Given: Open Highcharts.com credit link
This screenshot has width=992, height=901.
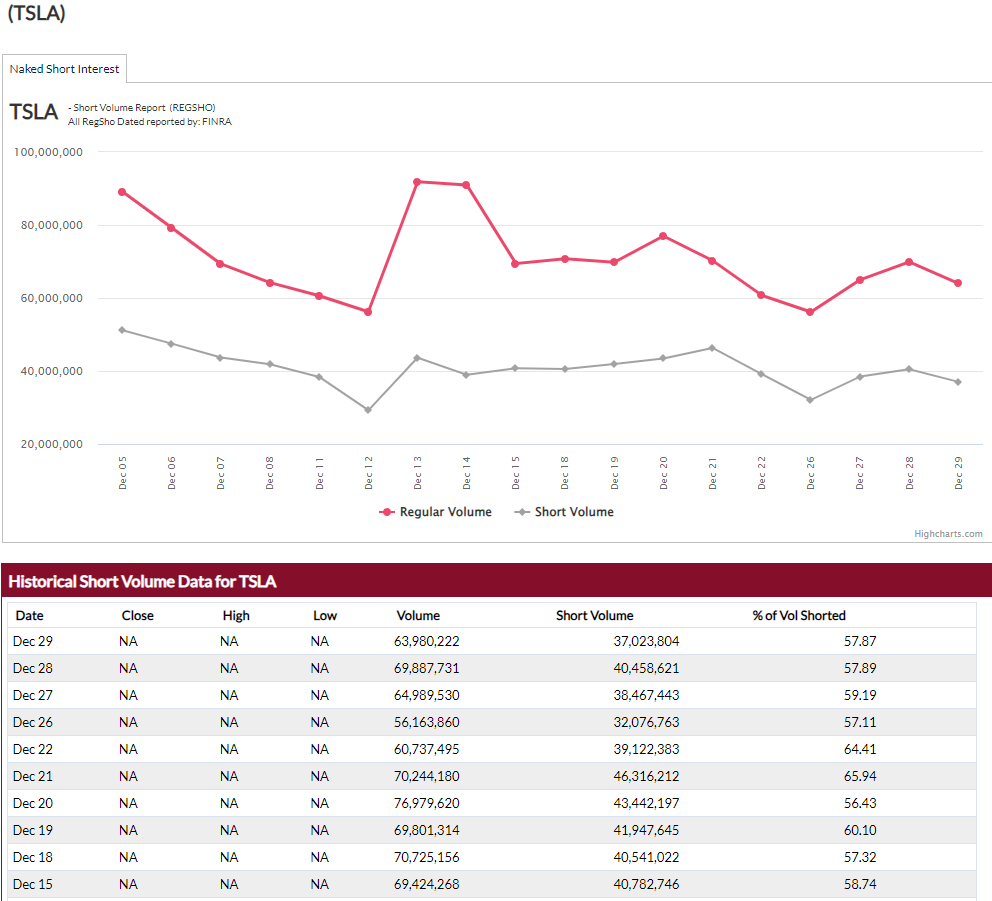Looking at the screenshot, I should coord(948,533).
